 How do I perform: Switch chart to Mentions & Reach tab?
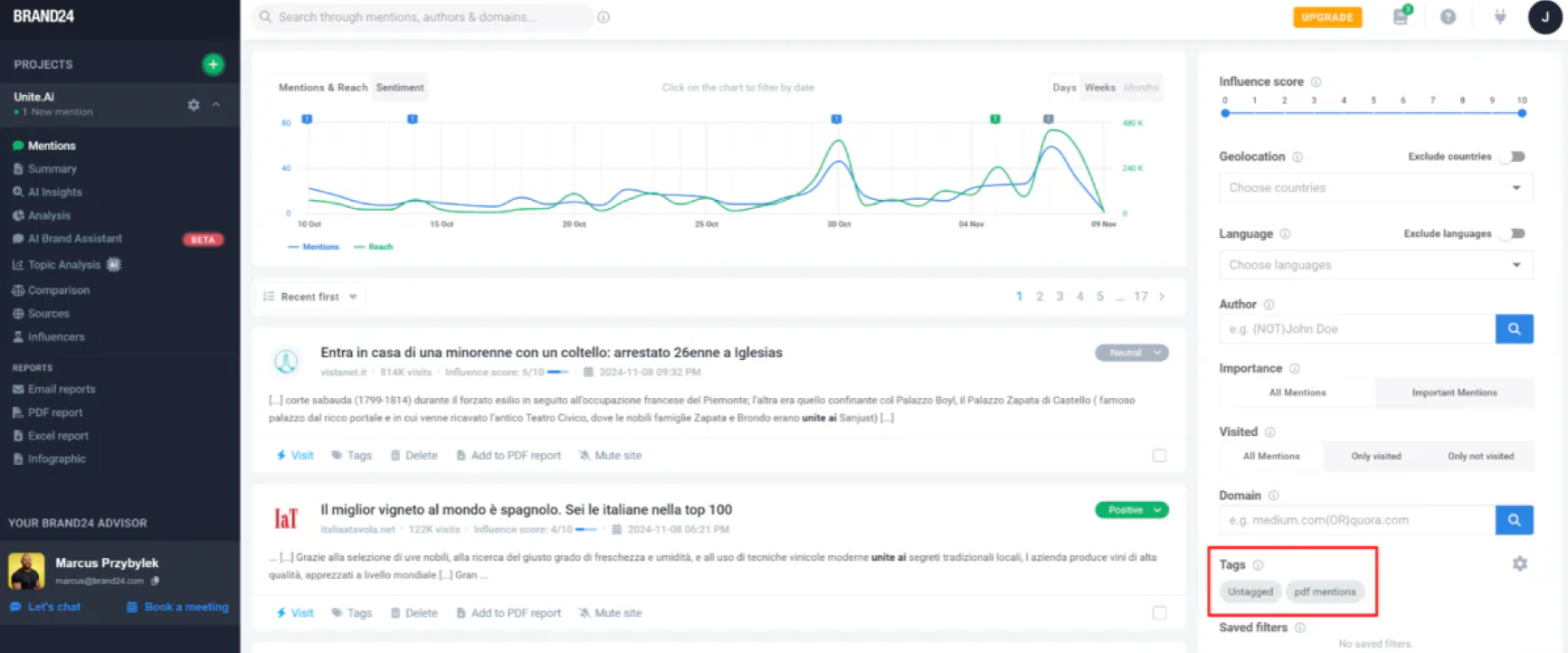click(323, 88)
